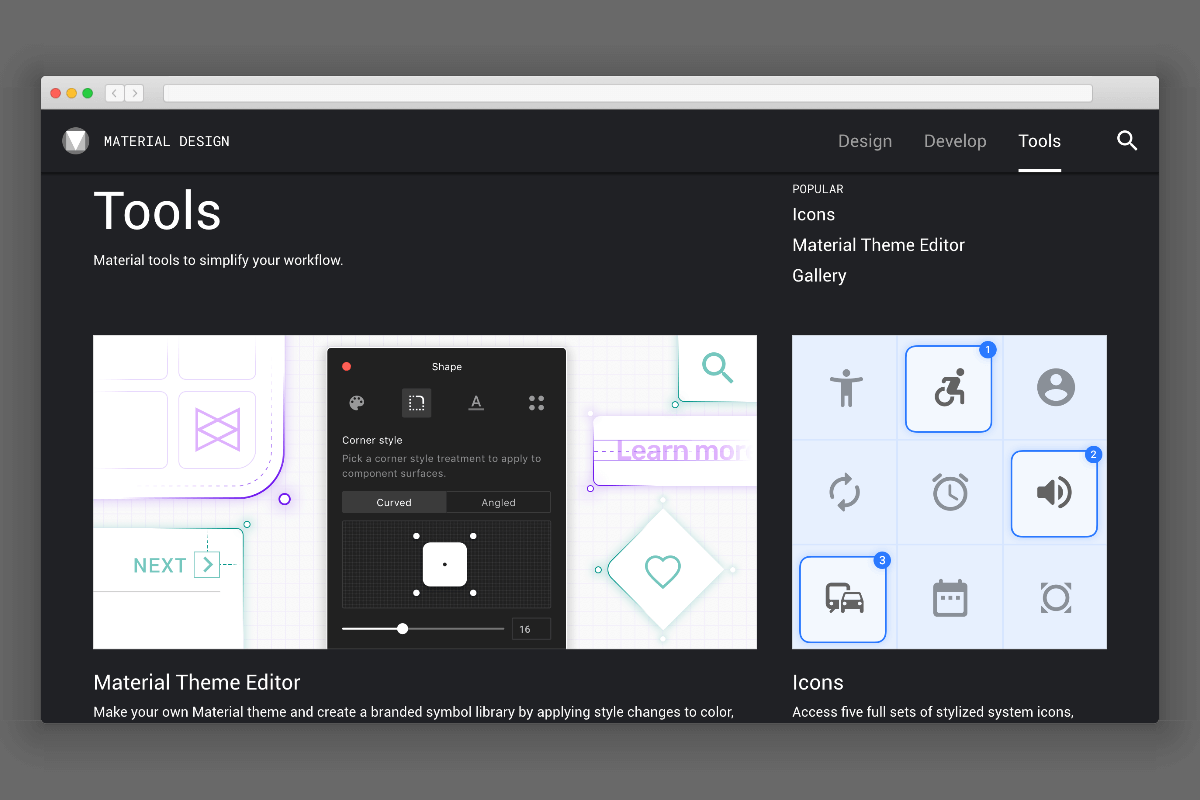The height and width of the screenshot is (800, 1200).
Task: Expand the NEXT chevron button
Action: (207, 564)
